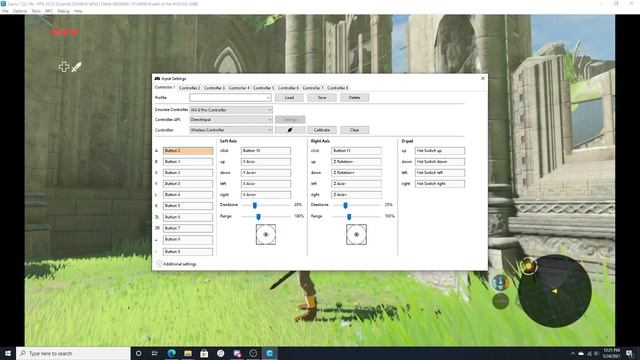Open the File menu in Cemu
The width and height of the screenshot is (640, 360).
pyautogui.click(x=5, y=11)
